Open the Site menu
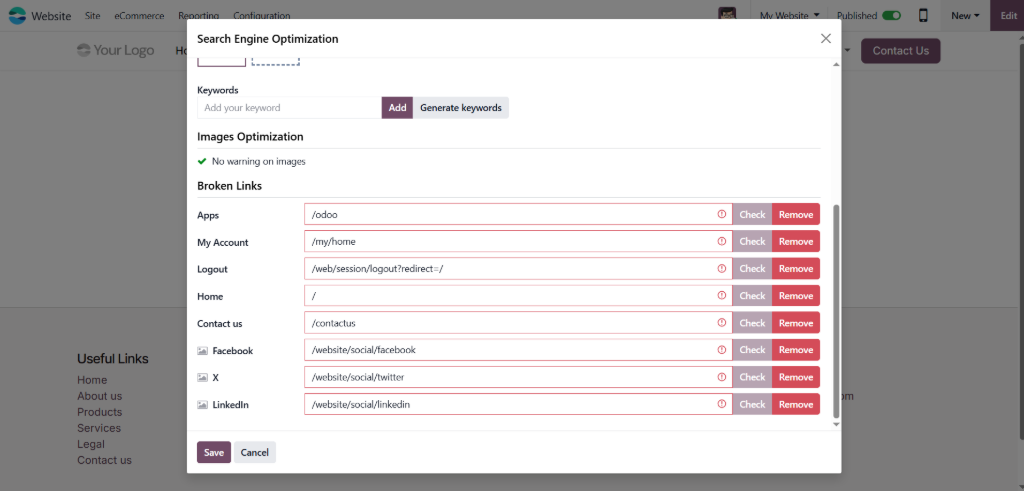 [93, 16]
